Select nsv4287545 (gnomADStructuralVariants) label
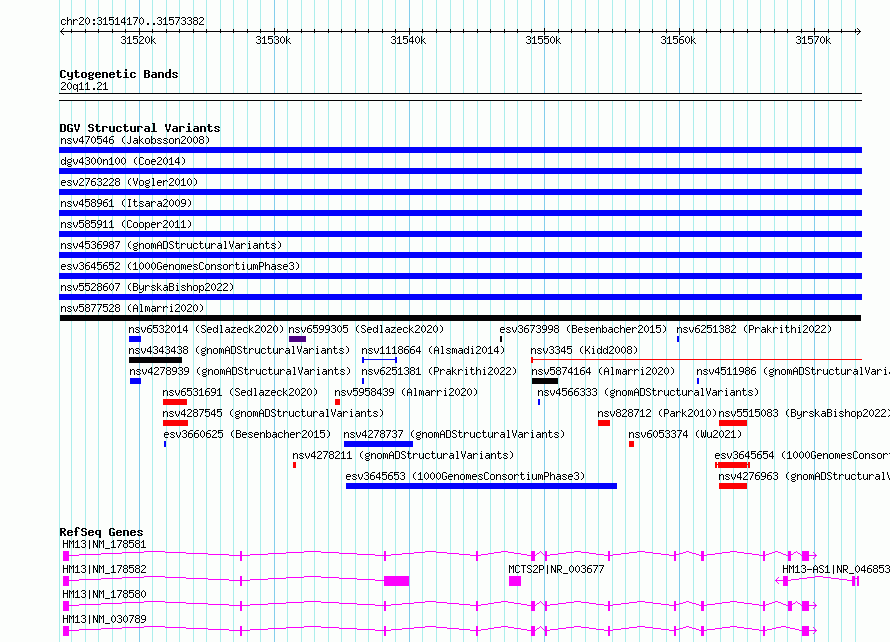 (x=273, y=413)
